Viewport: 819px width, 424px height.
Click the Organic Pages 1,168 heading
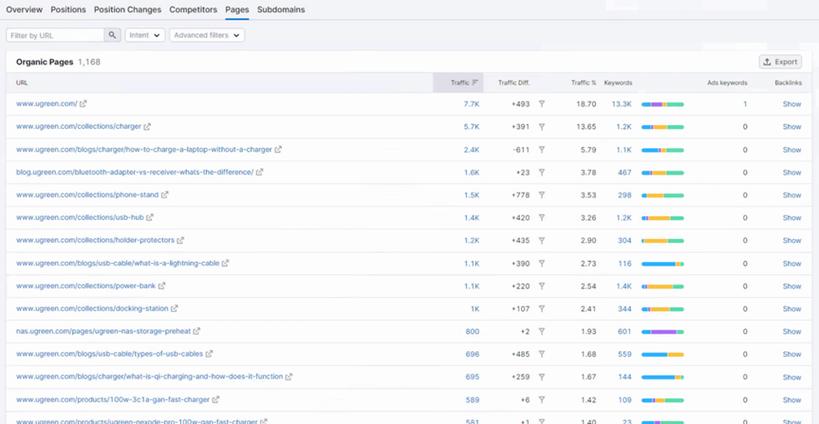(58, 62)
